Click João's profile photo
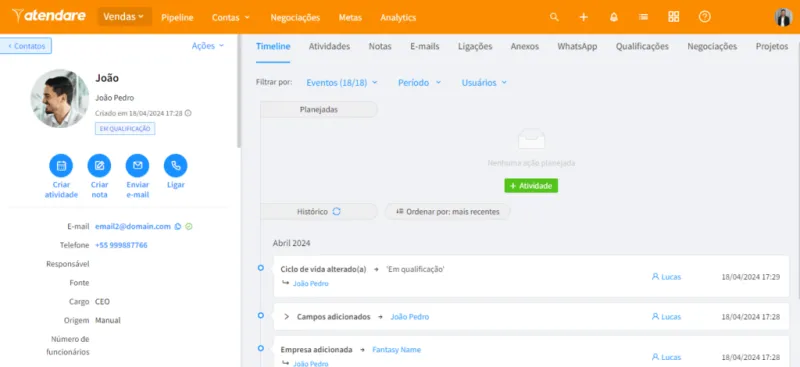 [x=60, y=99]
